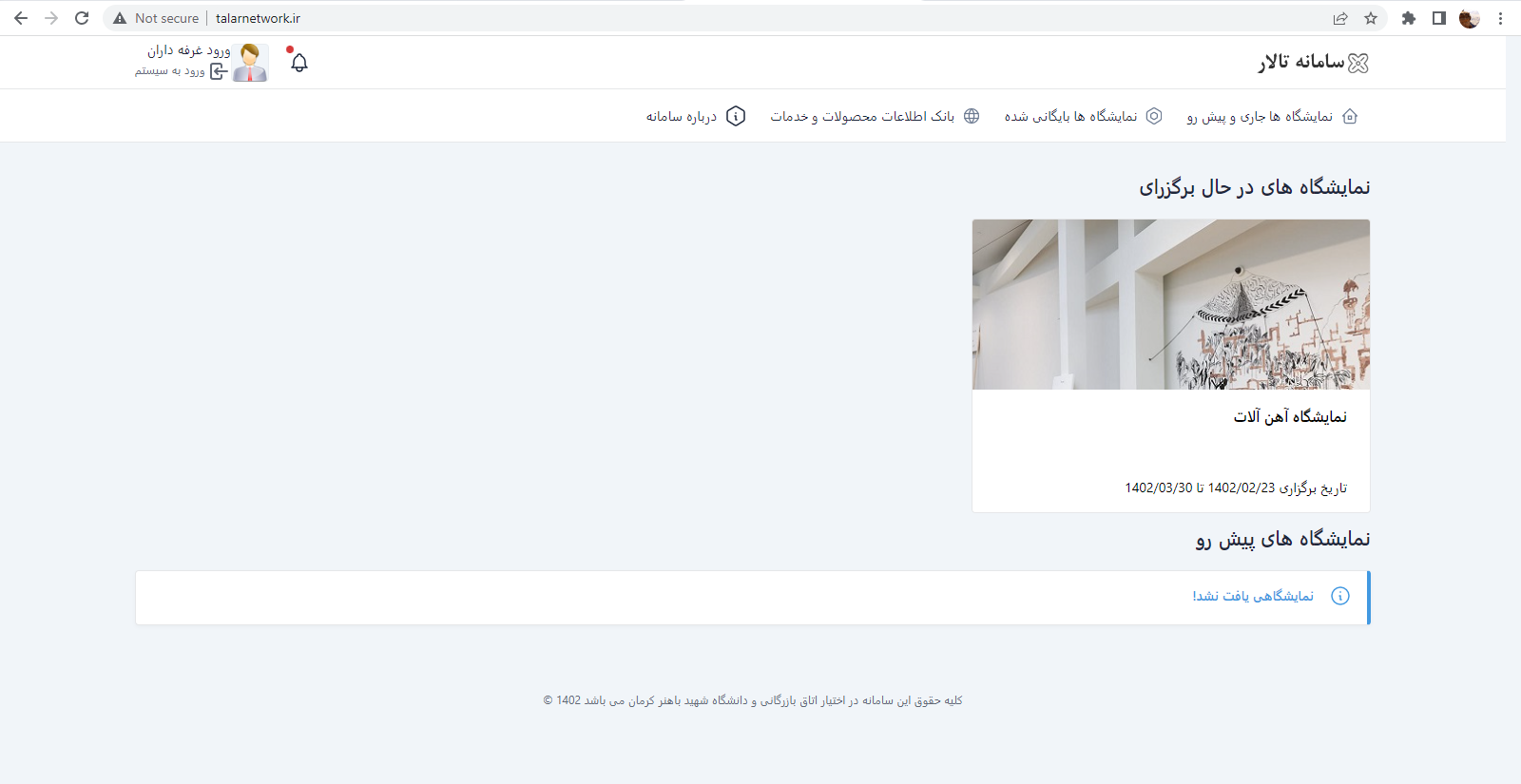Click the login arrow icon

(219, 71)
